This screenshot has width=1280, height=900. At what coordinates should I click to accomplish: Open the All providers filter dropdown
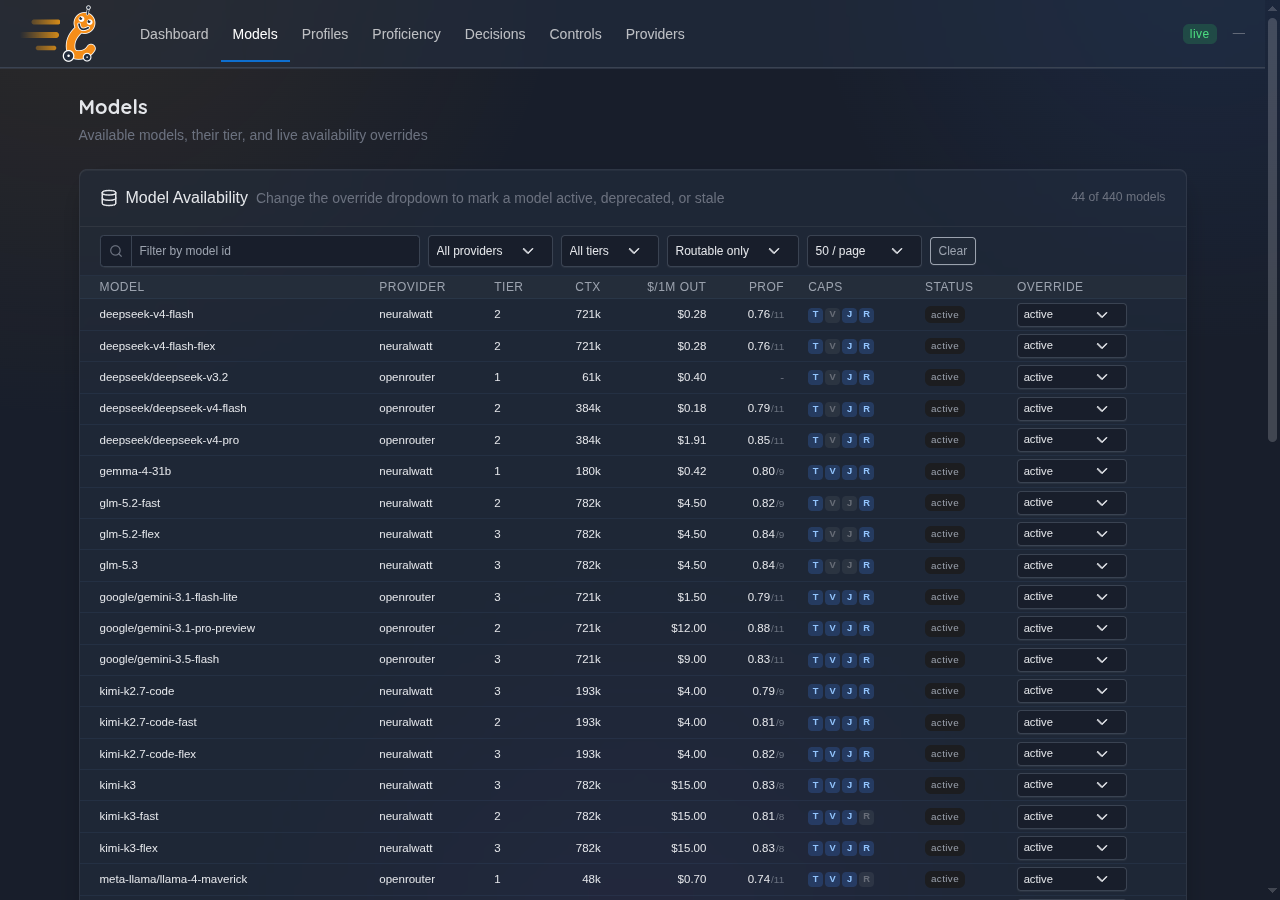coord(490,251)
